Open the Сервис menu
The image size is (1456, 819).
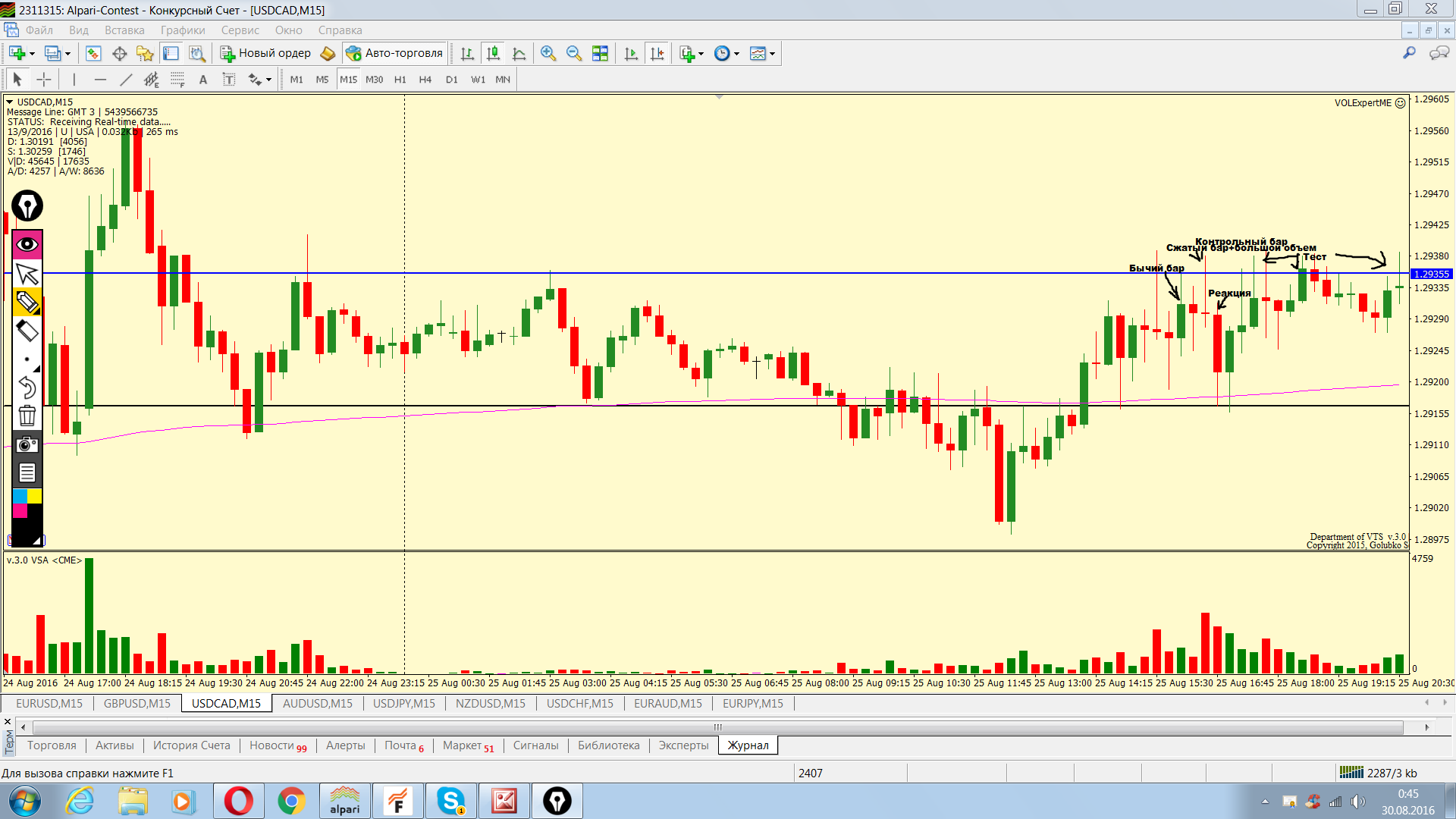[x=240, y=30]
